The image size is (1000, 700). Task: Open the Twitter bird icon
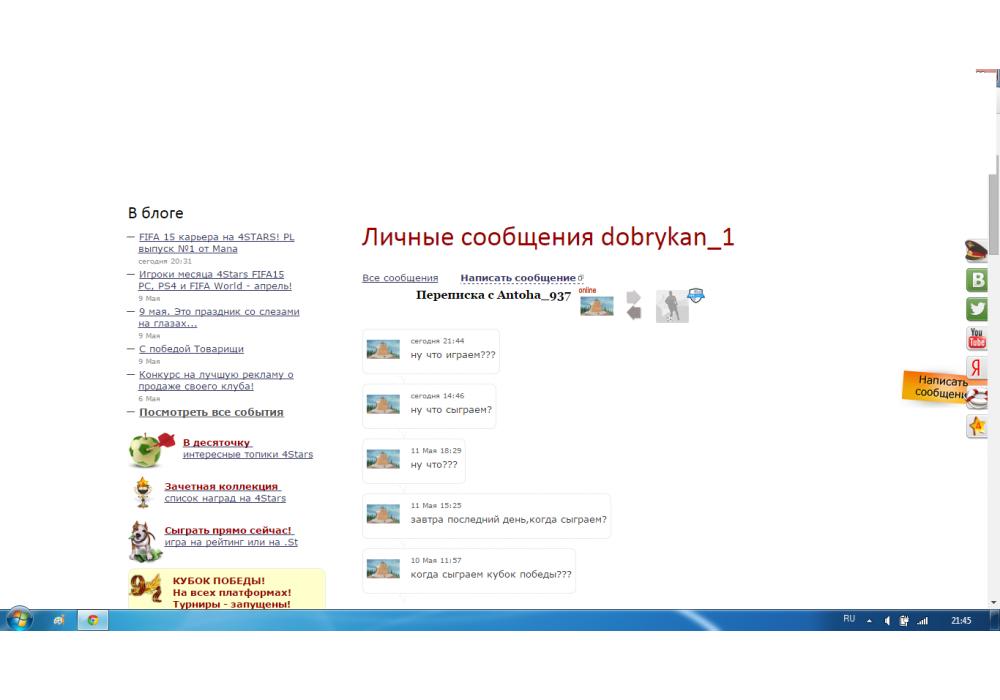coord(977,309)
